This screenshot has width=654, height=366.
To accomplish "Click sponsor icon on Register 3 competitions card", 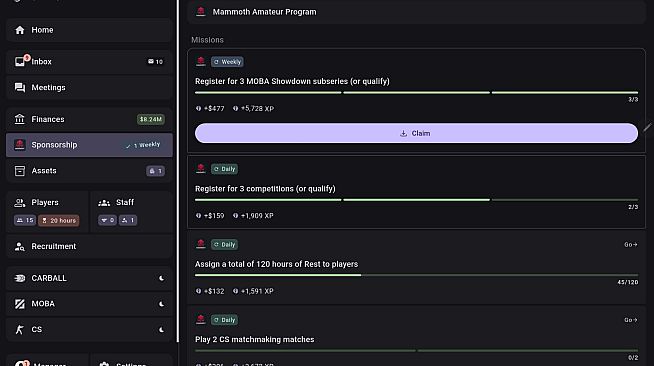I will click(201, 168).
